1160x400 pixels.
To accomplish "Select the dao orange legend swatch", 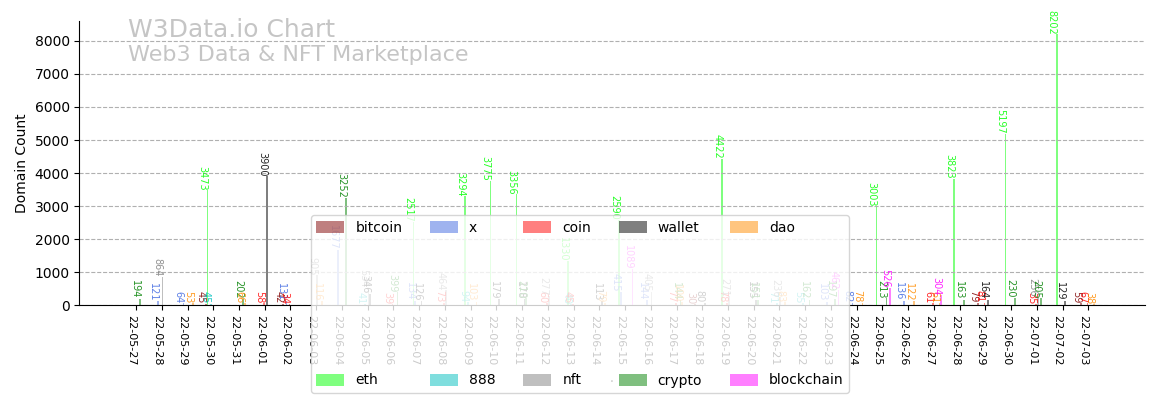I will 744,228.
